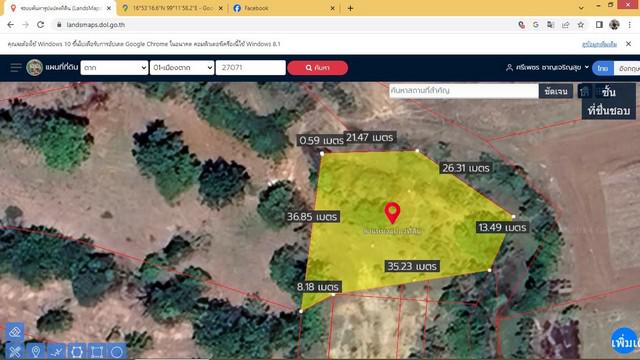The height and width of the screenshot is (360, 640).
Task: Click the building icon next to the clear button
Action: point(584,91)
